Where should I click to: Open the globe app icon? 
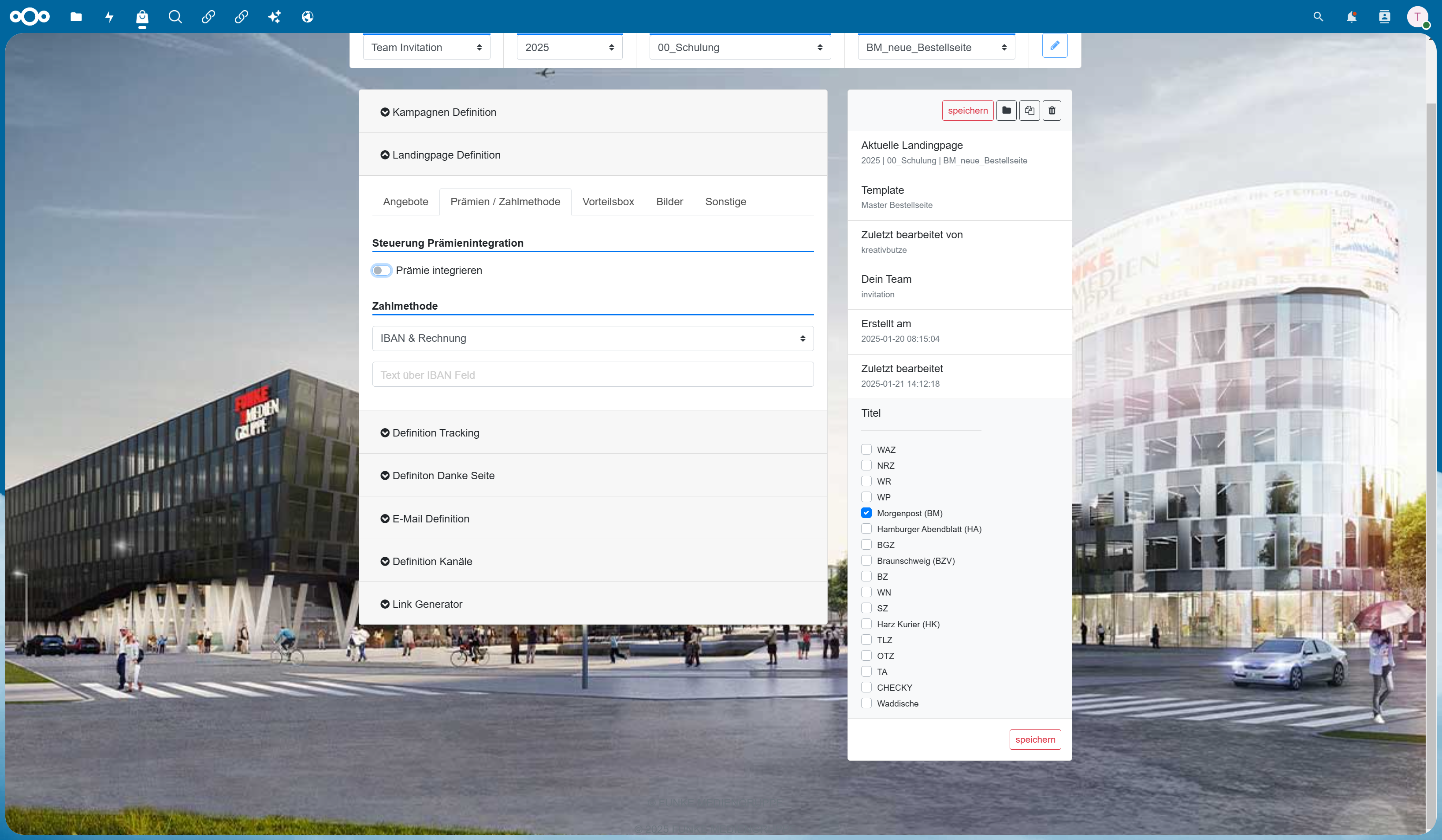click(x=308, y=17)
